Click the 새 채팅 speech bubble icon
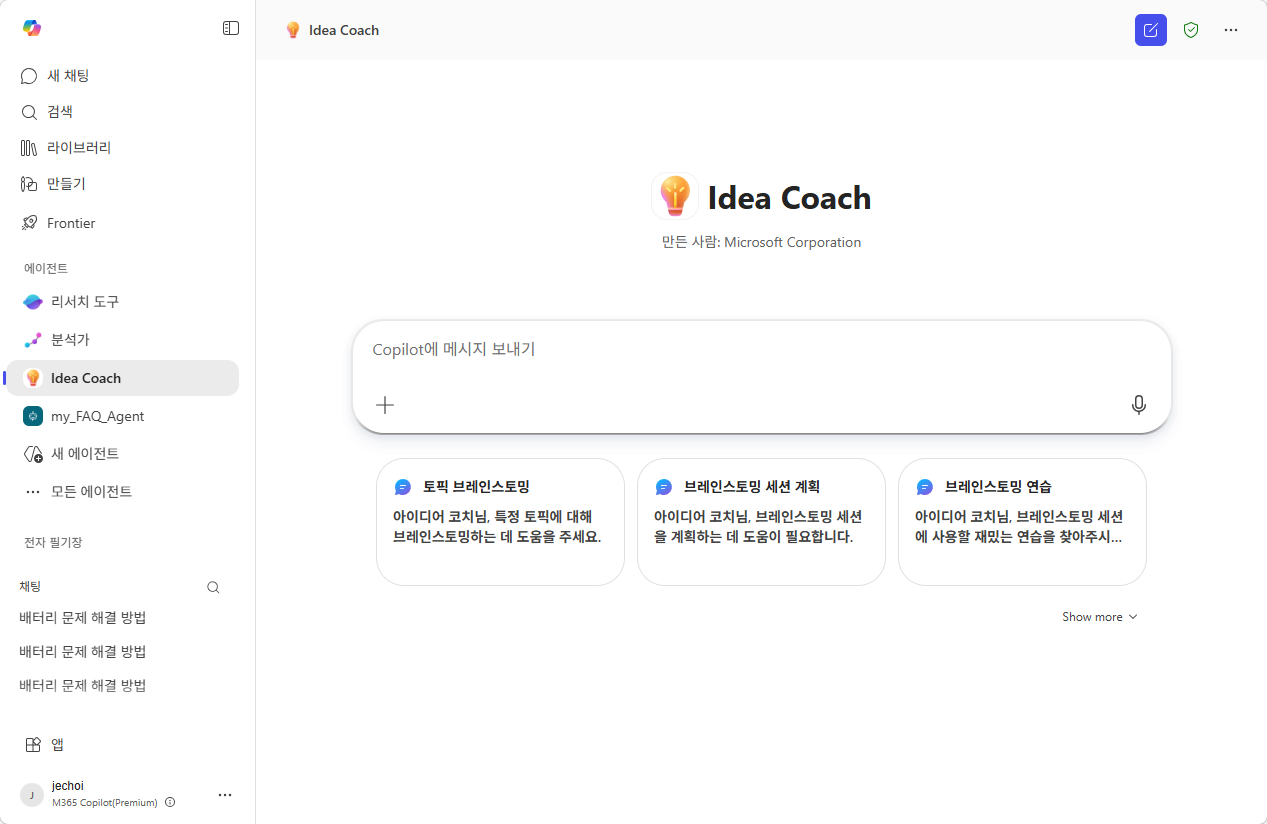This screenshot has height=824, width=1267. (x=29, y=76)
